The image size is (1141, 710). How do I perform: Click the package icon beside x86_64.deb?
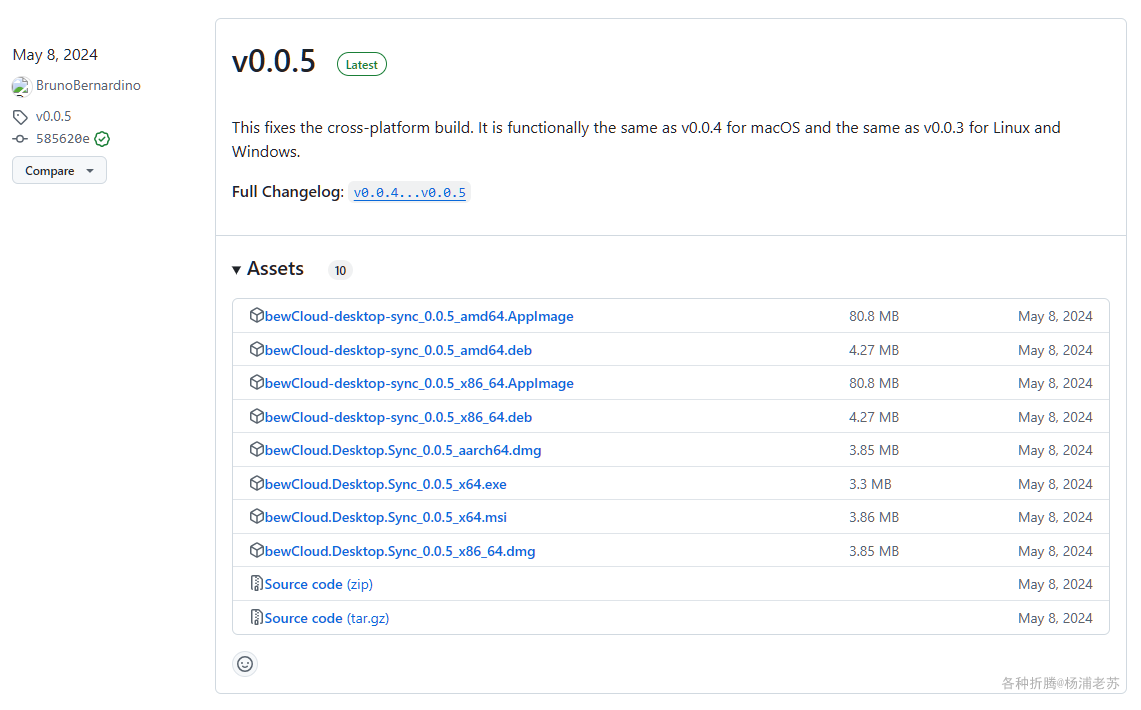(x=256, y=416)
